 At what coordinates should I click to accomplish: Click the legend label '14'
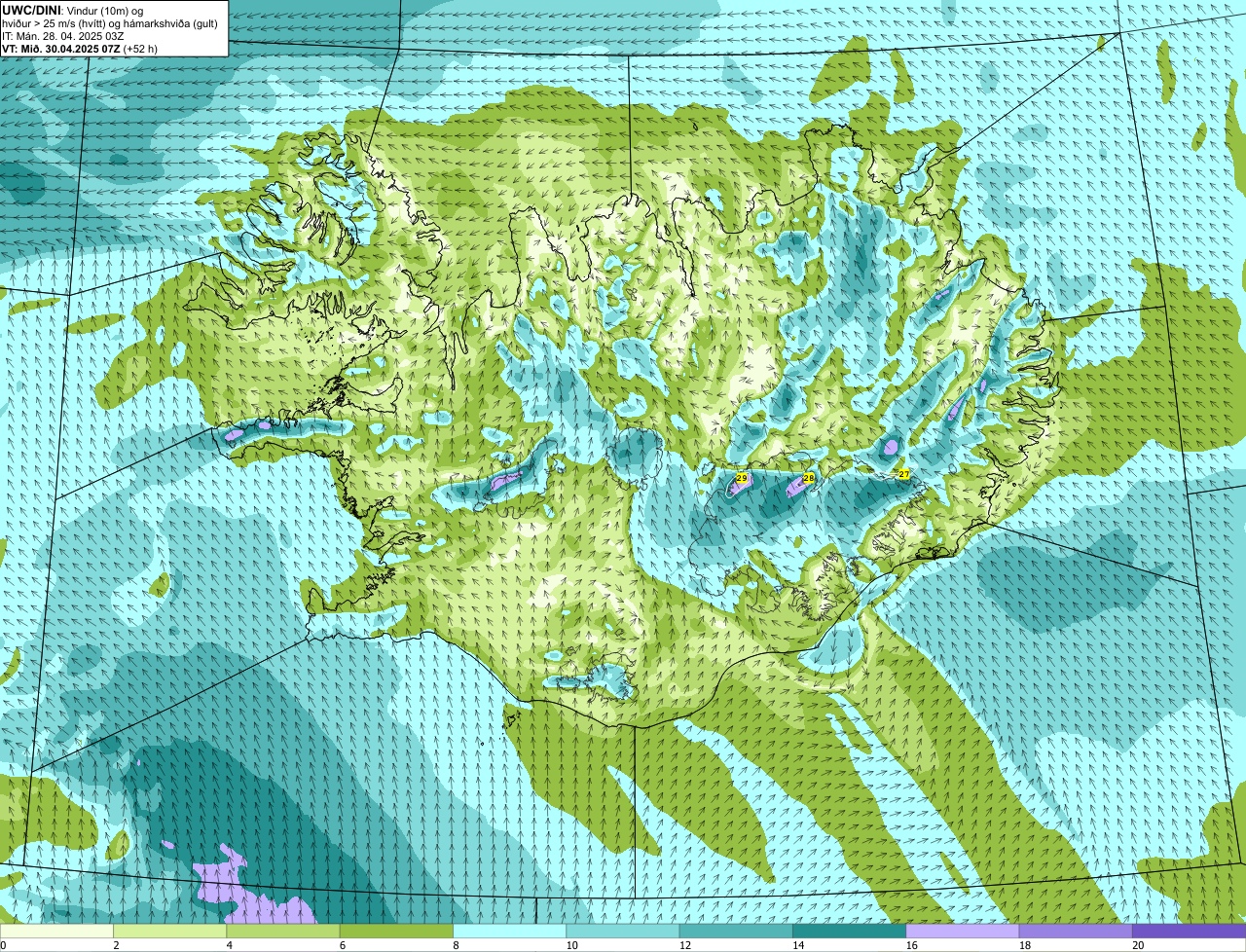798,945
